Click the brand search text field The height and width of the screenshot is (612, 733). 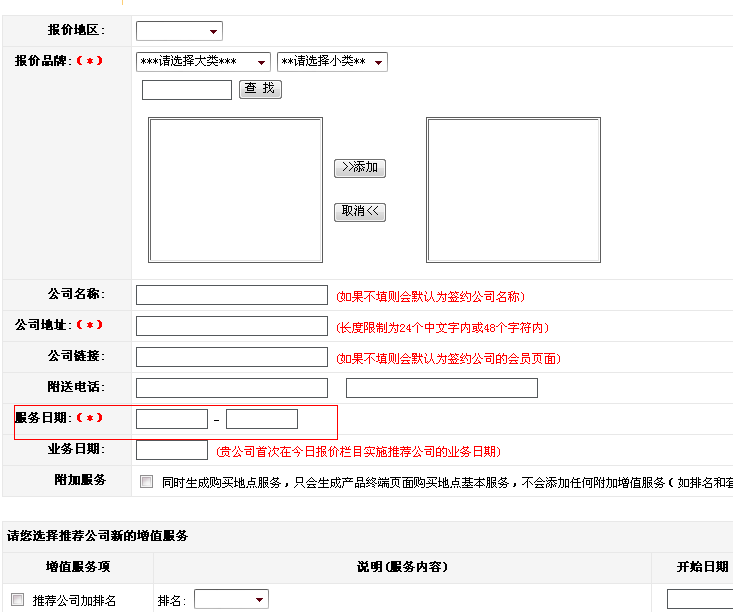point(187,90)
